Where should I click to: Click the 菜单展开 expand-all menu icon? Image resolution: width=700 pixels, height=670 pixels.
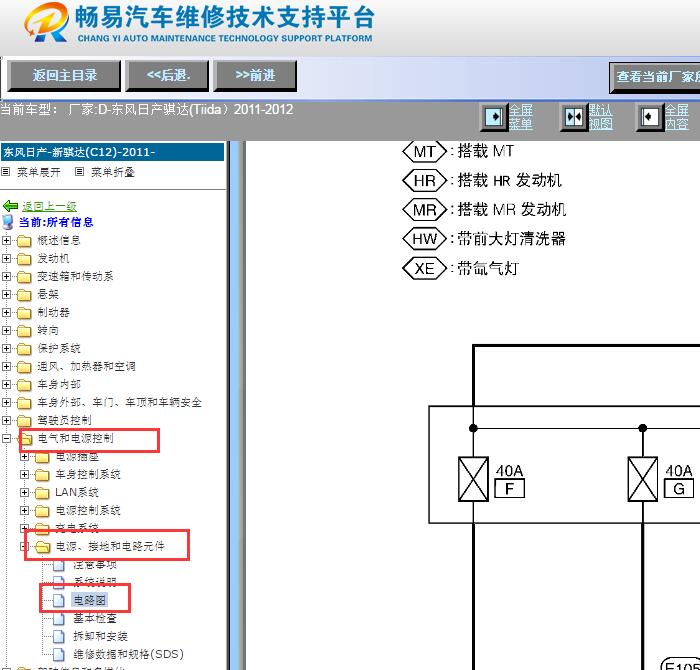pos(5,171)
